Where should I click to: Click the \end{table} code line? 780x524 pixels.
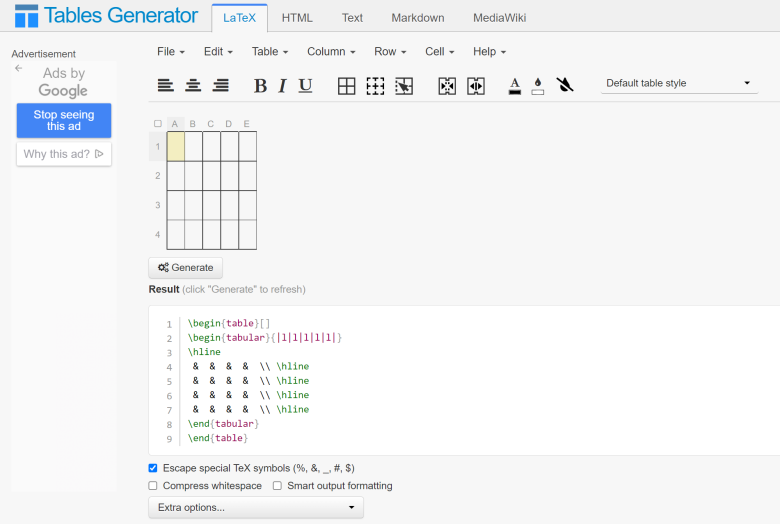coord(217,438)
